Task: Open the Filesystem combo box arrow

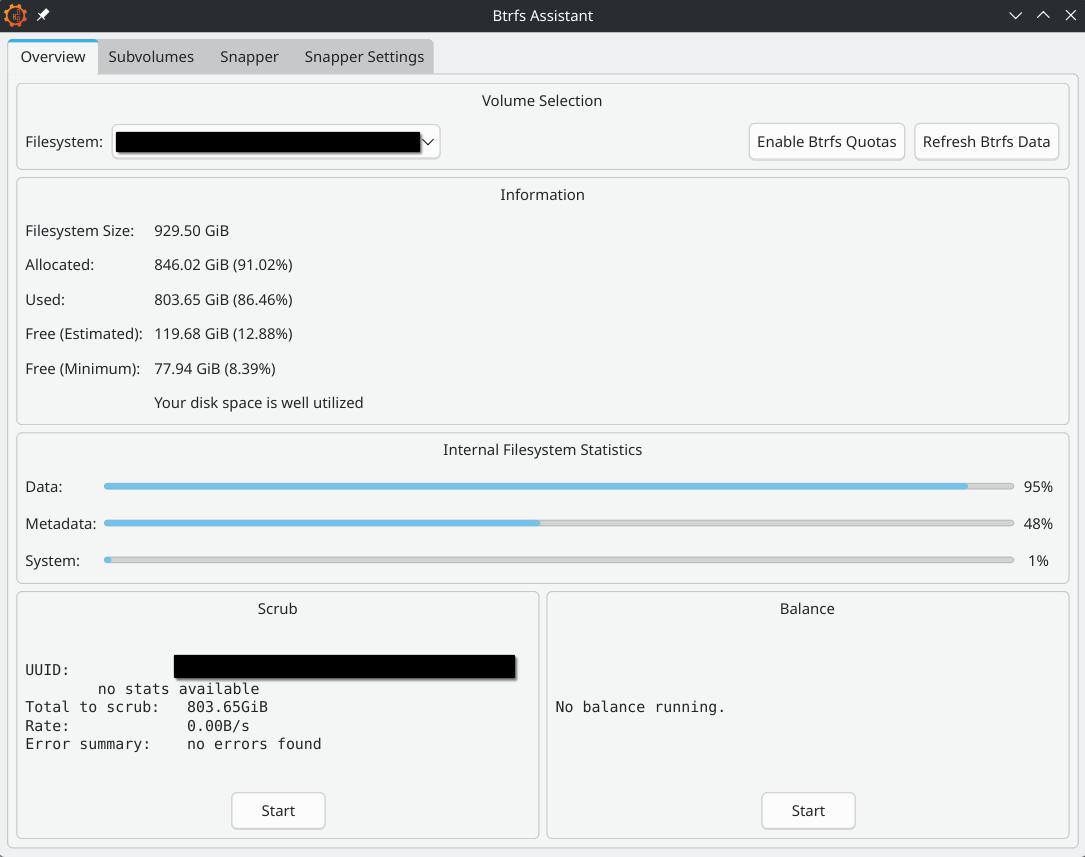Action: tap(428, 141)
